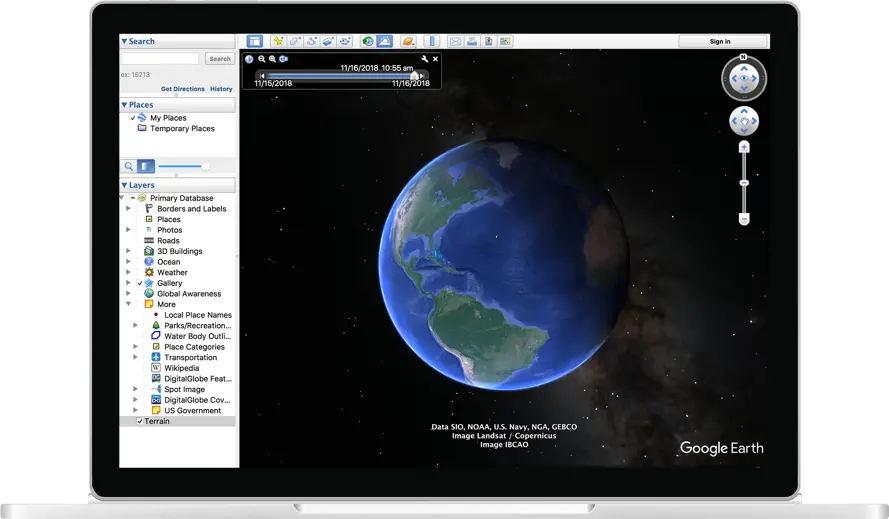Image resolution: width=889 pixels, height=519 pixels.
Task: Uncheck the My Places checkbox
Action: point(133,118)
